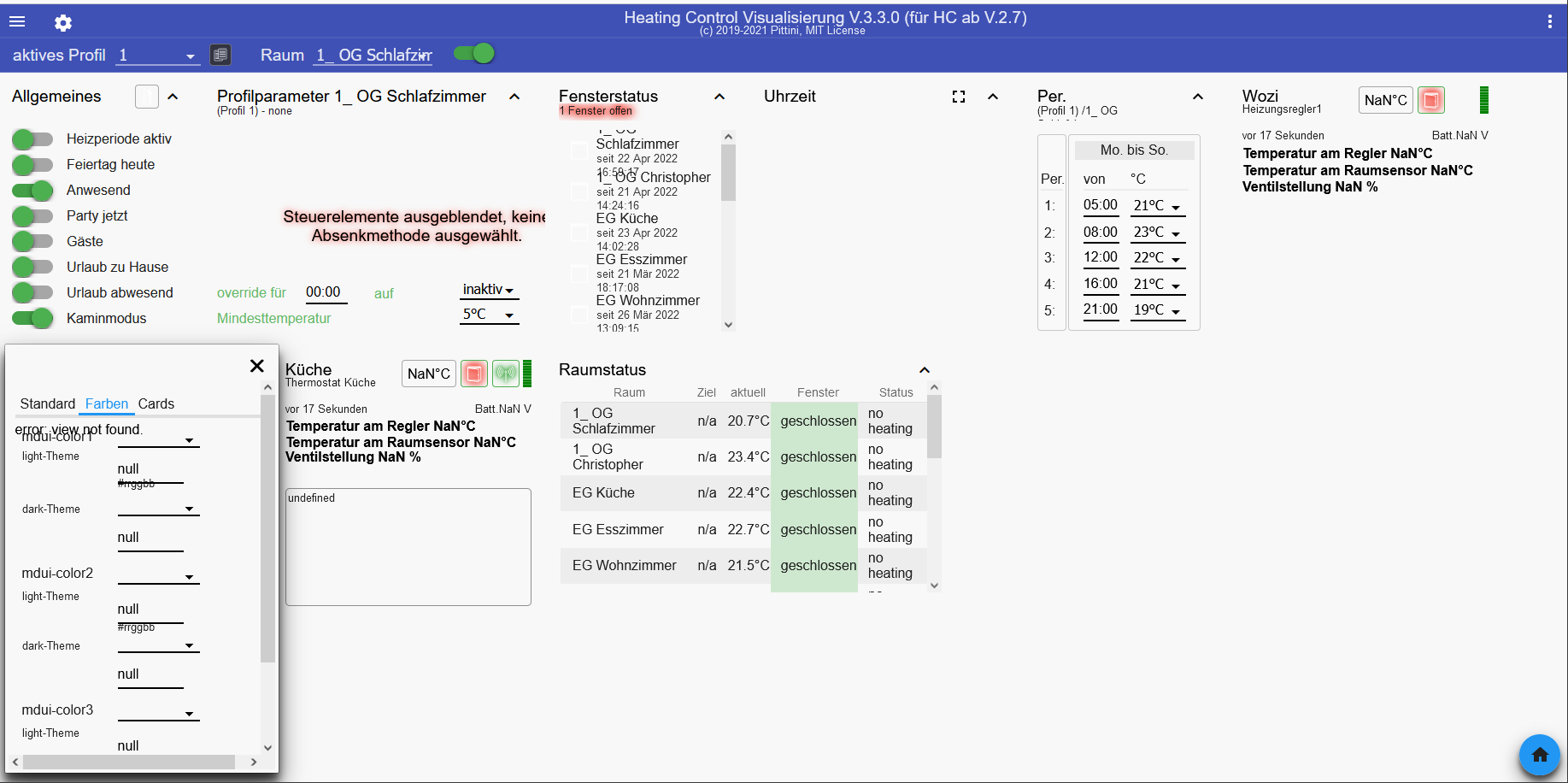Turn off the Anwesend switch
The image size is (1568, 783).
tap(32, 191)
